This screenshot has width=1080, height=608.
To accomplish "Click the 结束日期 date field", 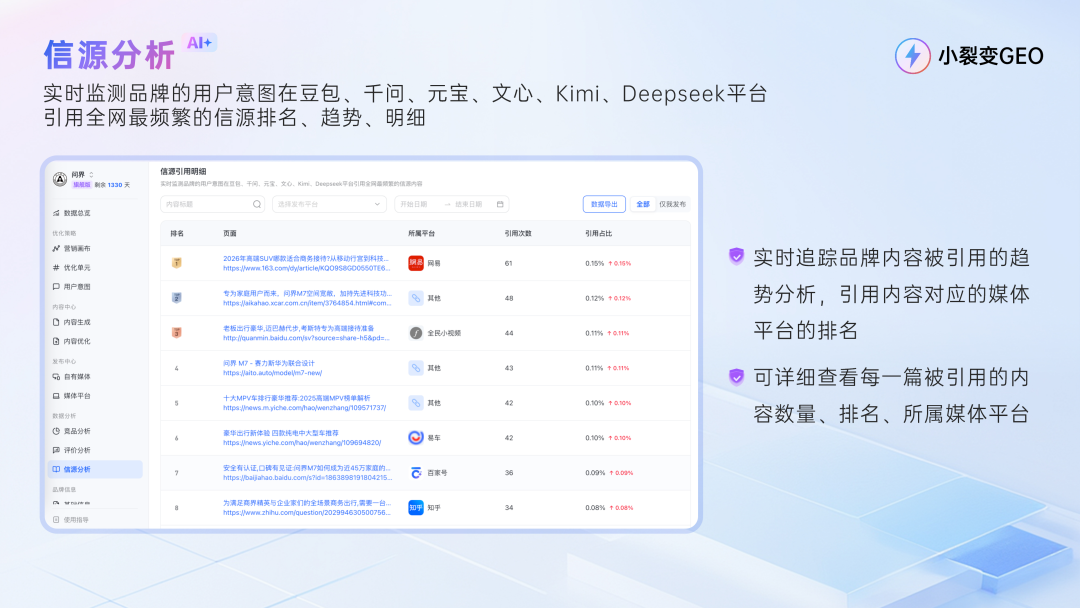I will point(470,205).
